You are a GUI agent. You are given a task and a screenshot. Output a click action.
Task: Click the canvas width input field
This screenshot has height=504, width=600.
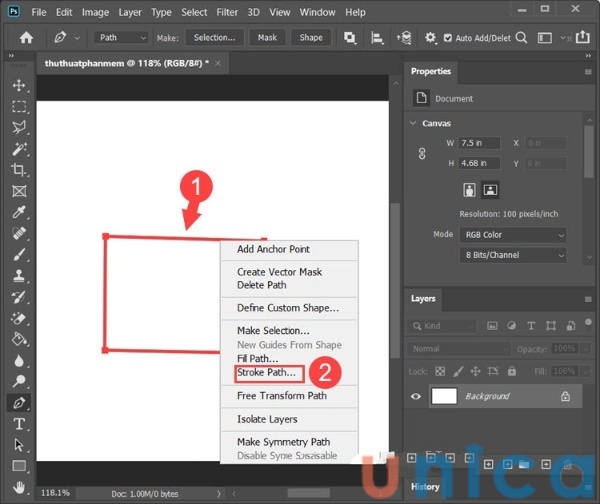coord(480,143)
